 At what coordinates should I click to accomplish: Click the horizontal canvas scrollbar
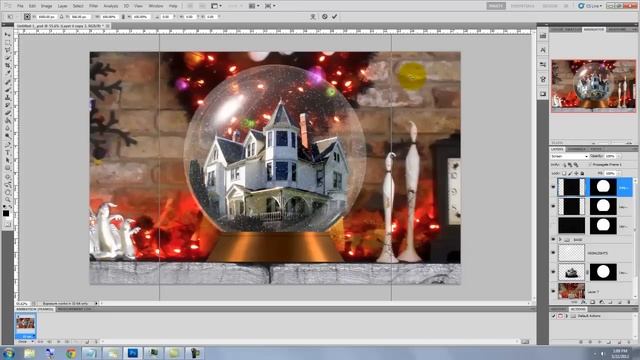pyautogui.click(x=314, y=303)
